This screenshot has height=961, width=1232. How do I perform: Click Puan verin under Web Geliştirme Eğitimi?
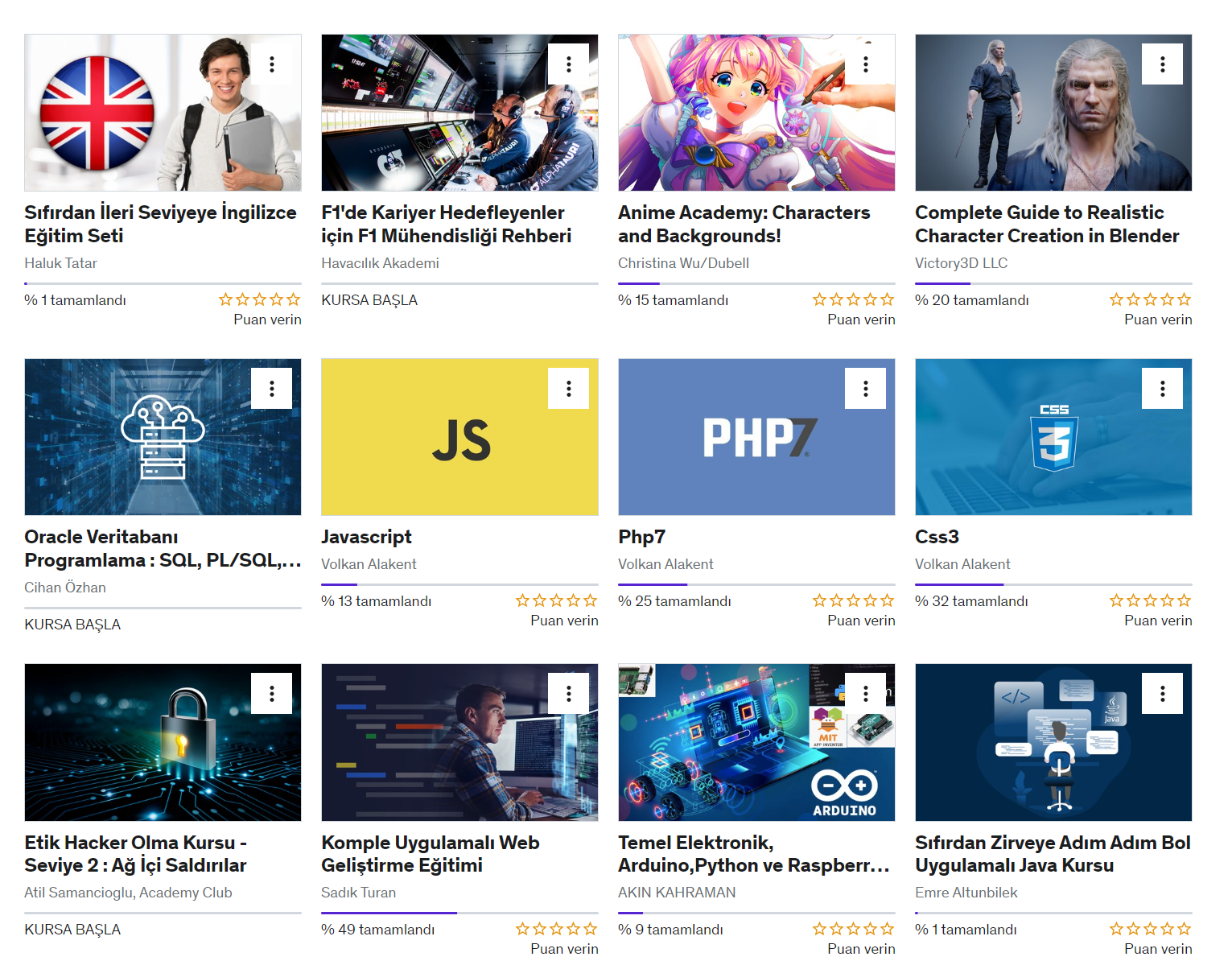[x=564, y=949]
